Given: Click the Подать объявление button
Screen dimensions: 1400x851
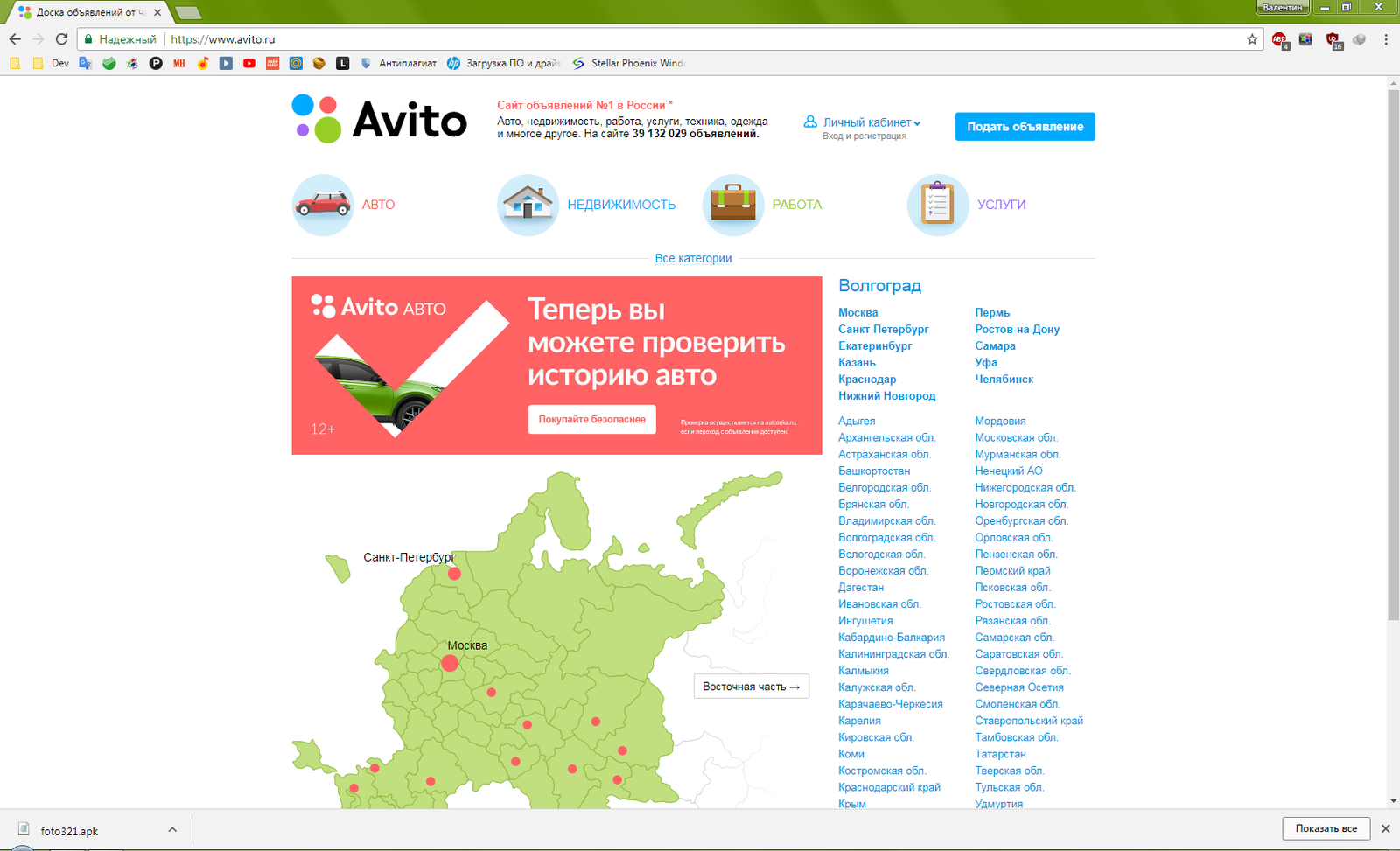Looking at the screenshot, I should pyautogui.click(x=1025, y=127).
